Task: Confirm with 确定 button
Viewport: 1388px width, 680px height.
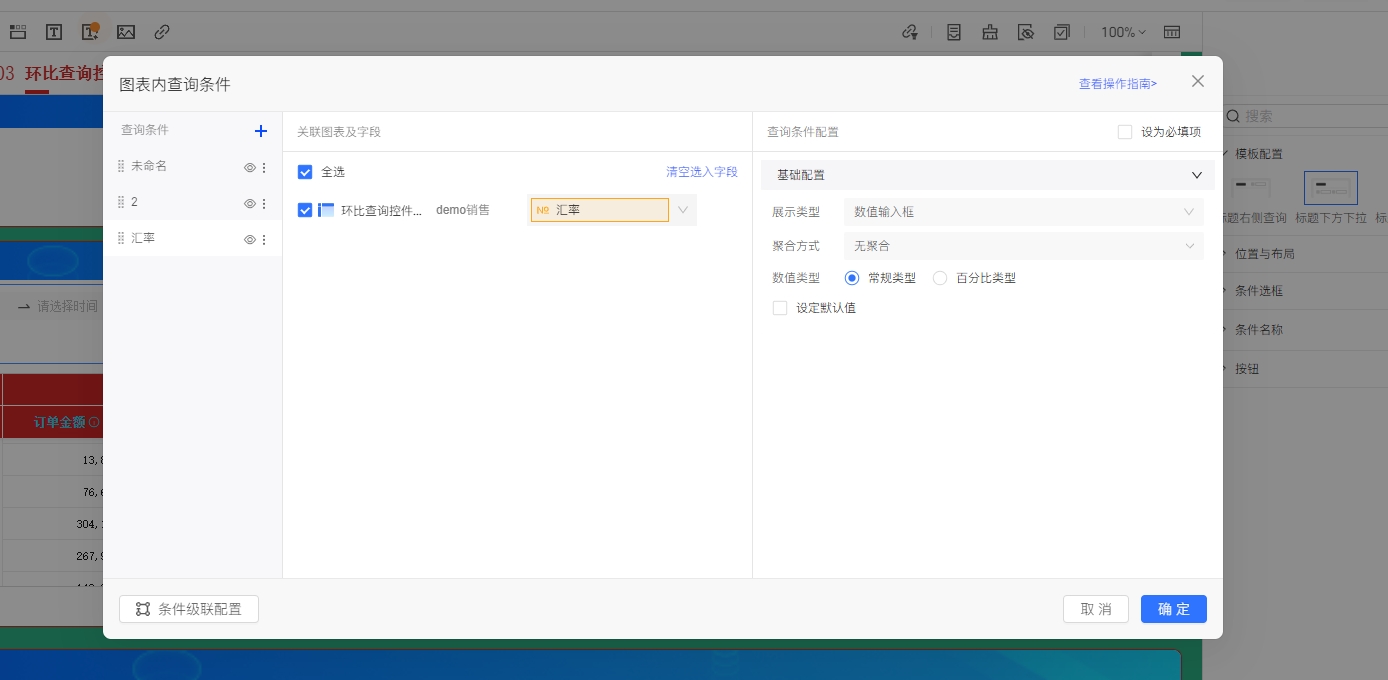Action: click(x=1174, y=609)
